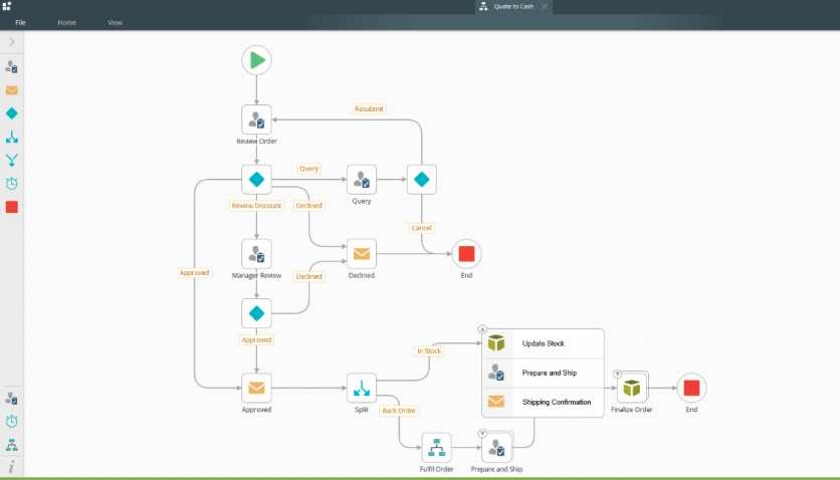This screenshot has height=480, width=840.
Task: Switch to the View menu tab
Action: [115, 22]
